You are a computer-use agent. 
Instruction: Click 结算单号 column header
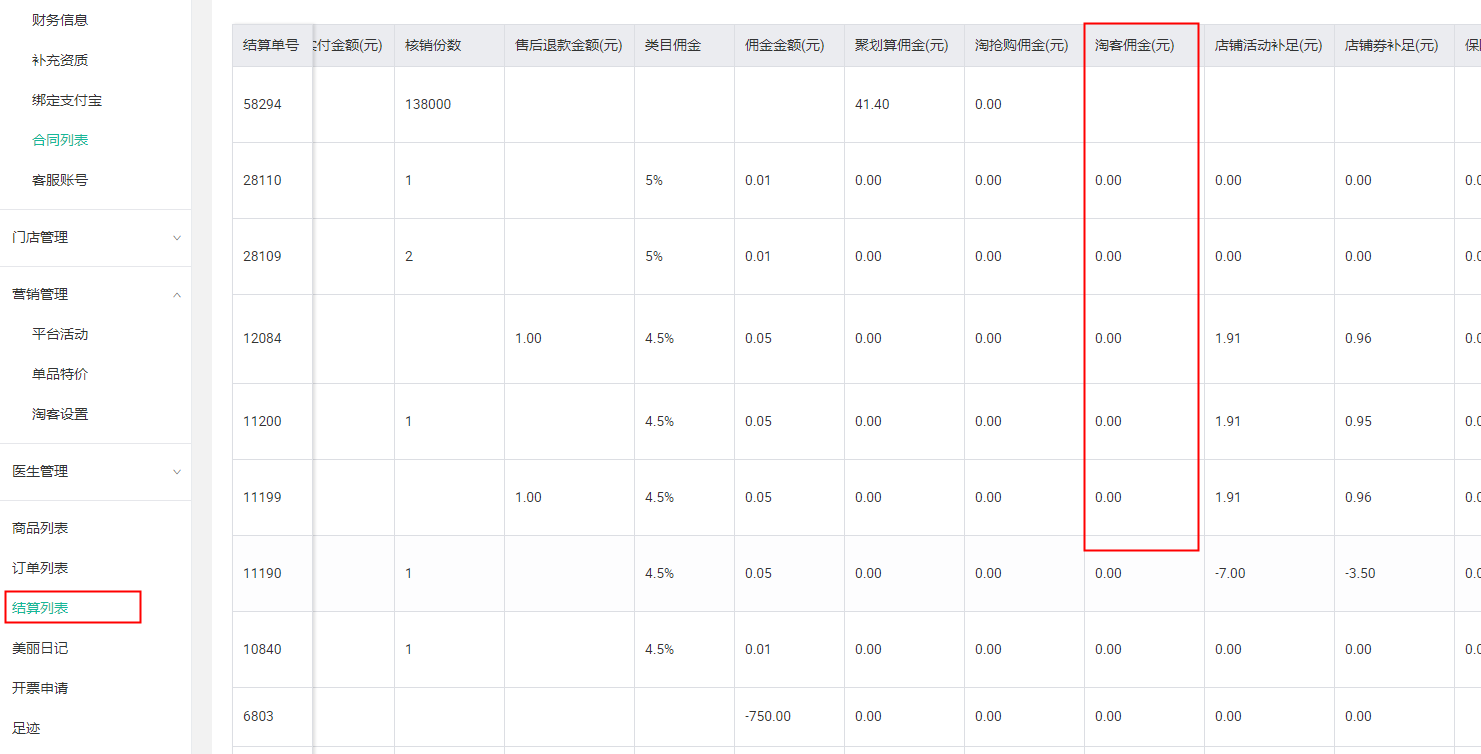271,45
